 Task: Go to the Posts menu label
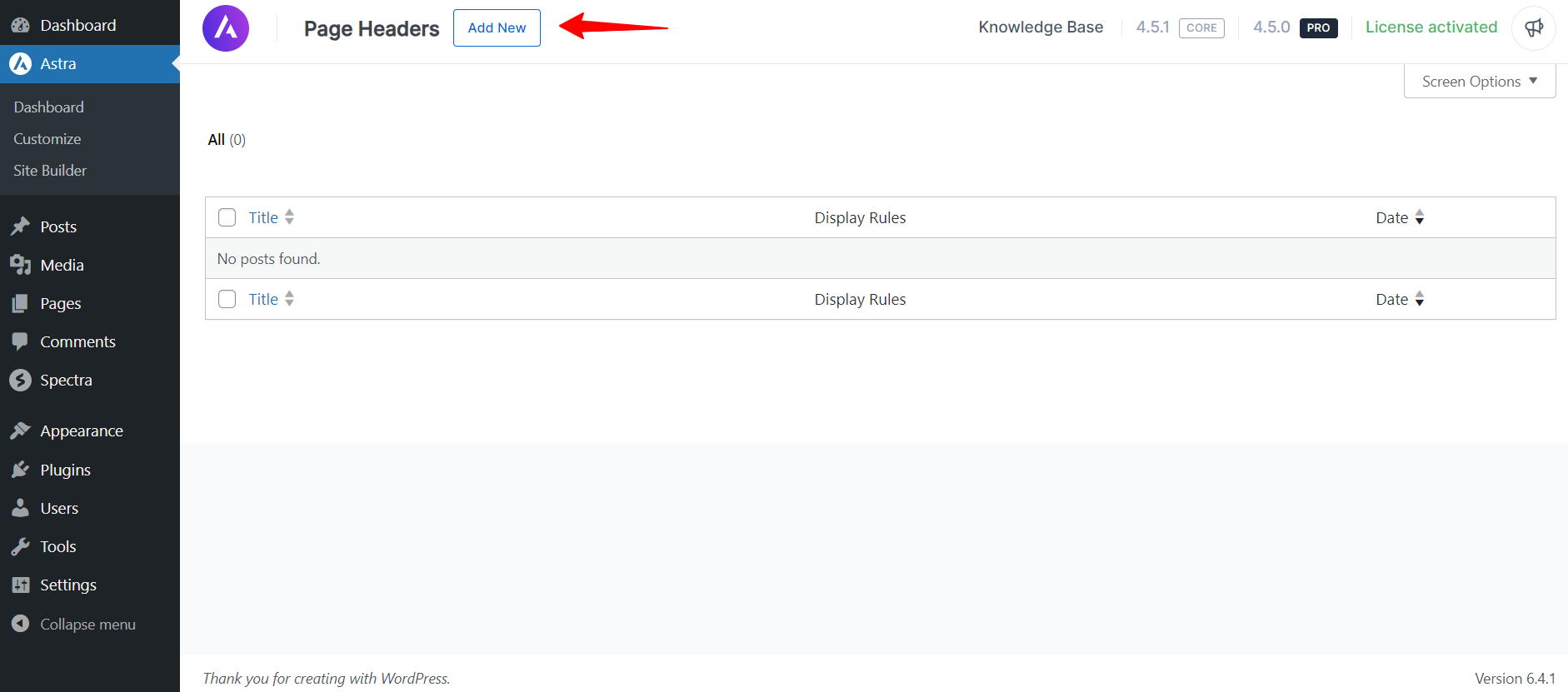coord(58,227)
